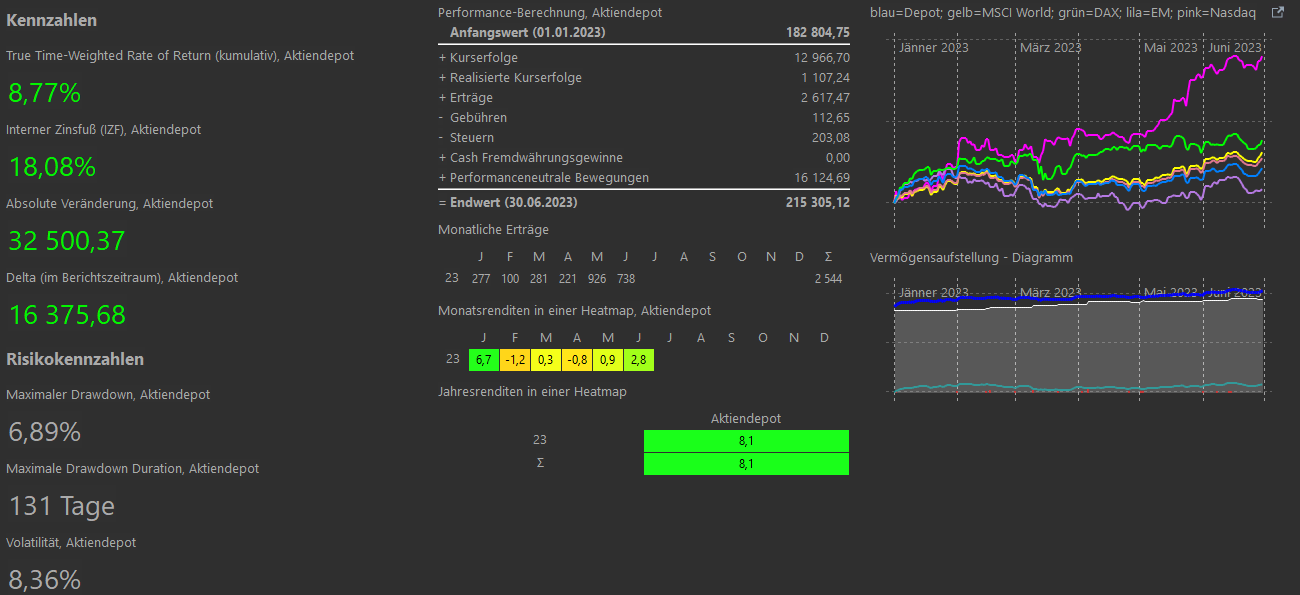Screen dimensions: 1300x595
Task: Select the Volatilität value 8,36%
Action: click(45, 580)
